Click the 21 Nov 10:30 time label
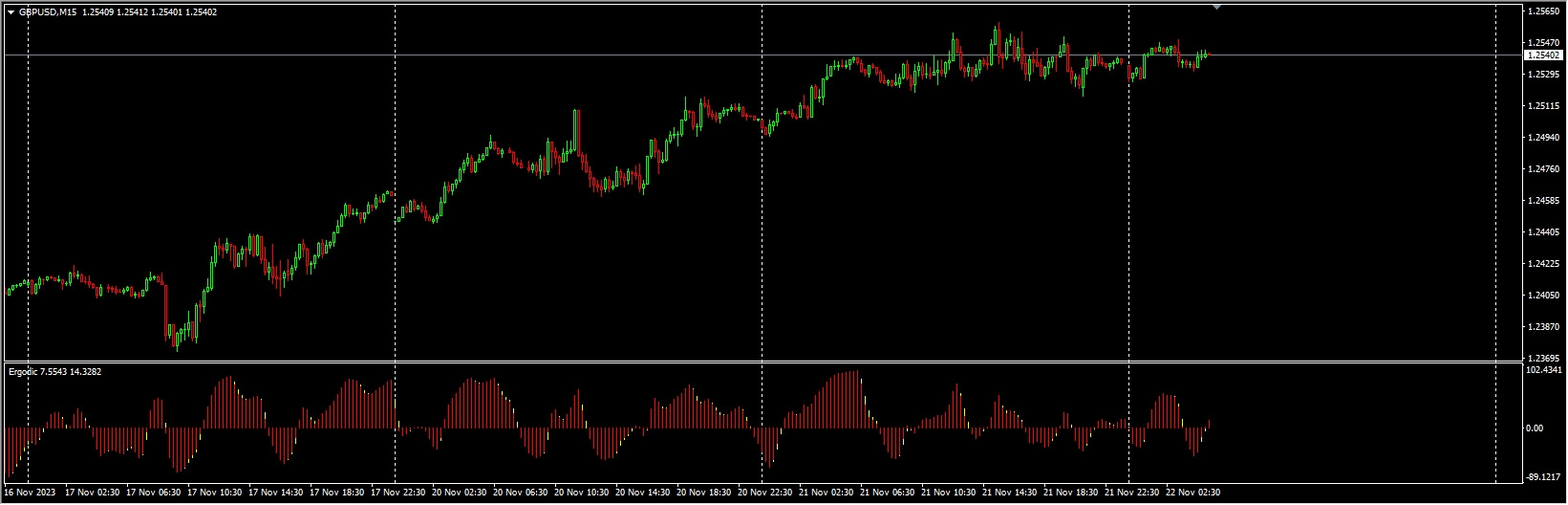The height and width of the screenshot is (505, 1568). 947,493
